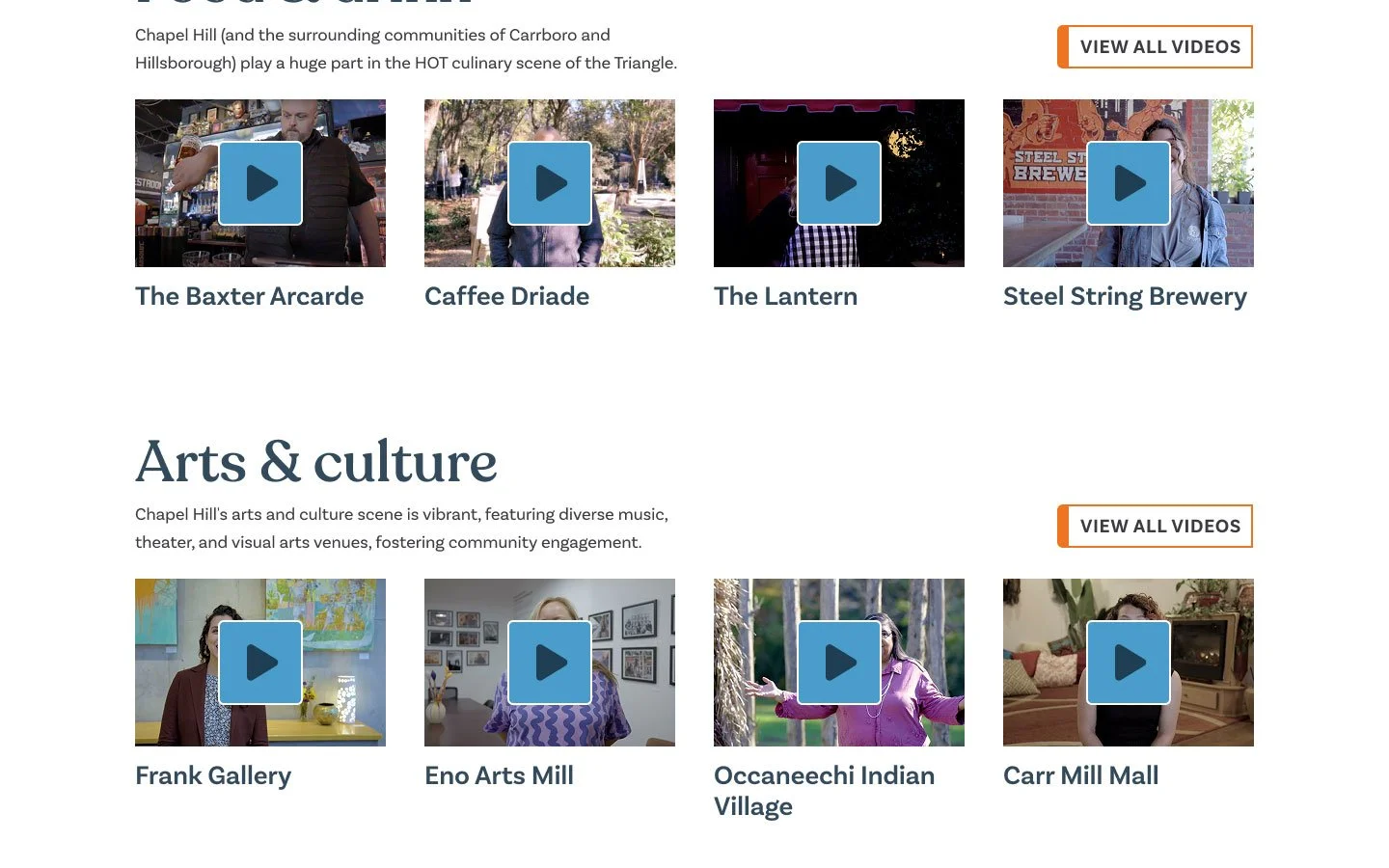Screen dimensions: 1389x868
Task: Play The Lantern video
Action: 839,183
